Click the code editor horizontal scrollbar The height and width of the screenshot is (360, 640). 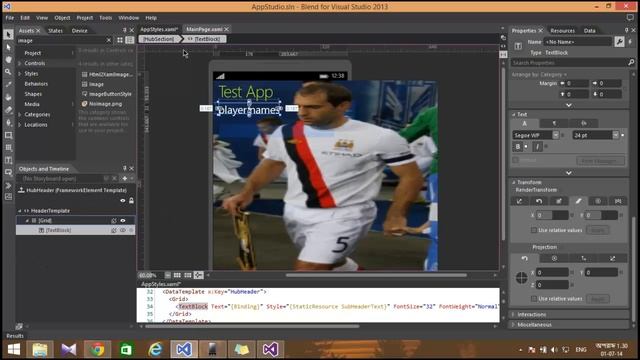[x=252, y=326]
